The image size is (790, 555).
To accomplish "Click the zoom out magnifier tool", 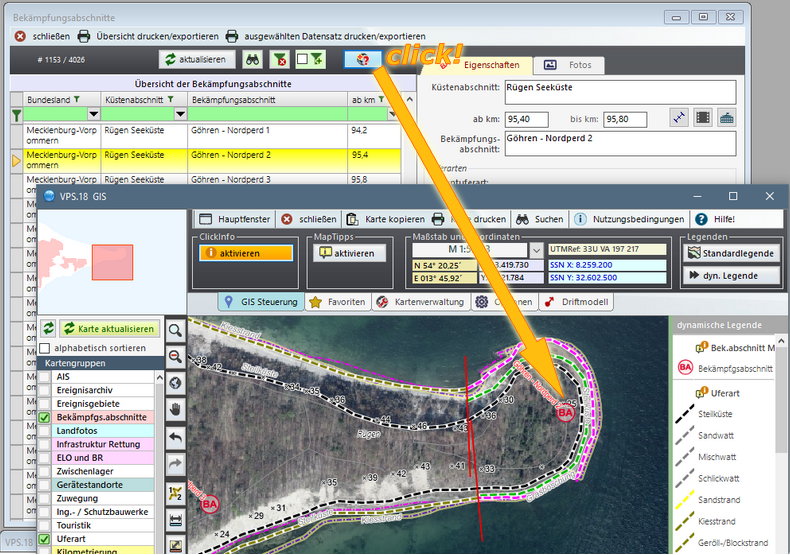I will tap(175, 357).
